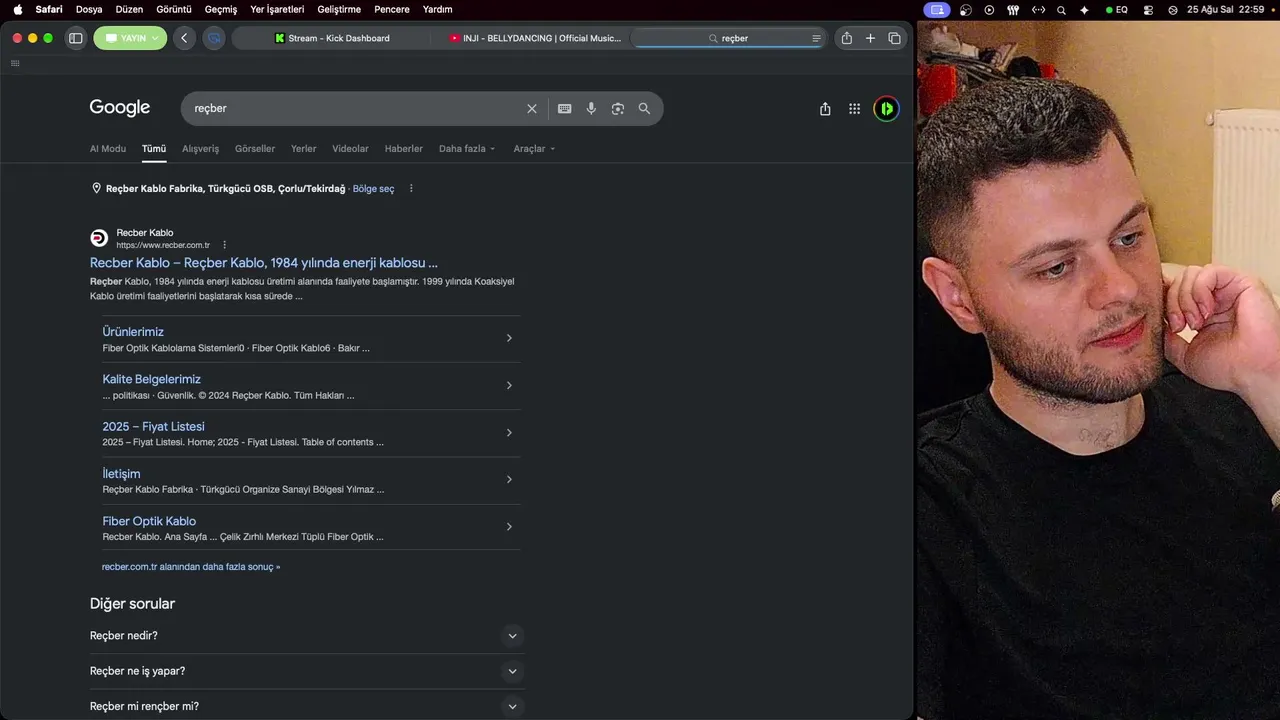Open the Dosya menu

(89, 9)
